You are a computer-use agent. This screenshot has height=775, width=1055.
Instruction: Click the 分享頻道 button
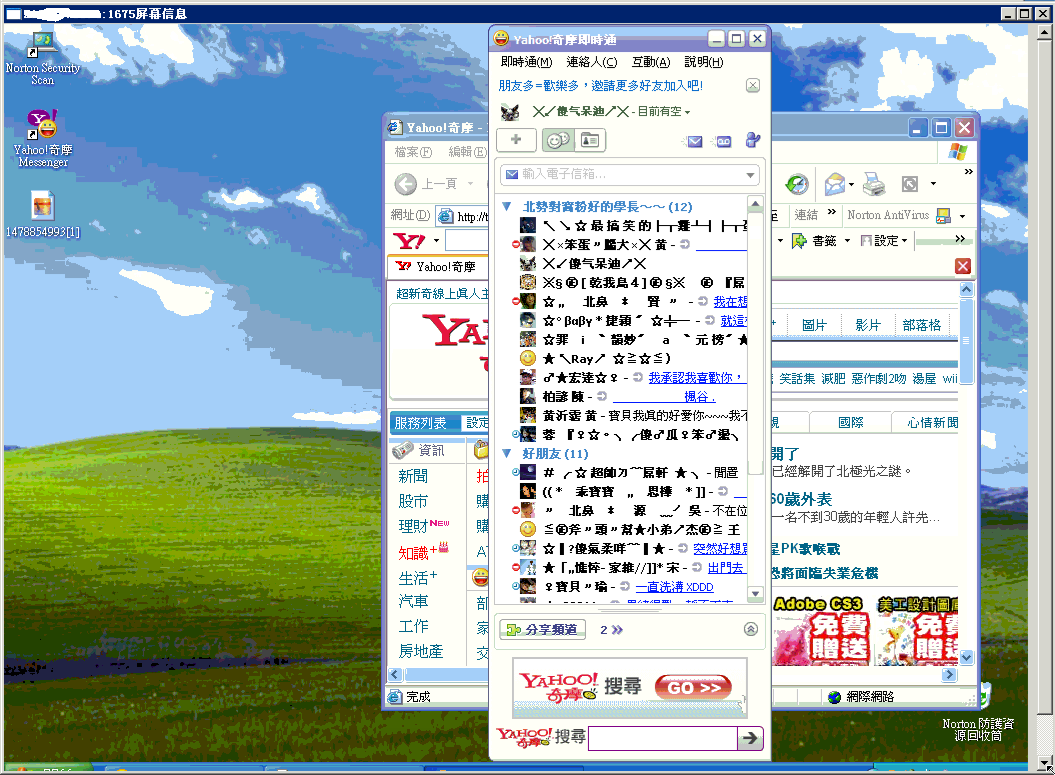pos(542,630)
